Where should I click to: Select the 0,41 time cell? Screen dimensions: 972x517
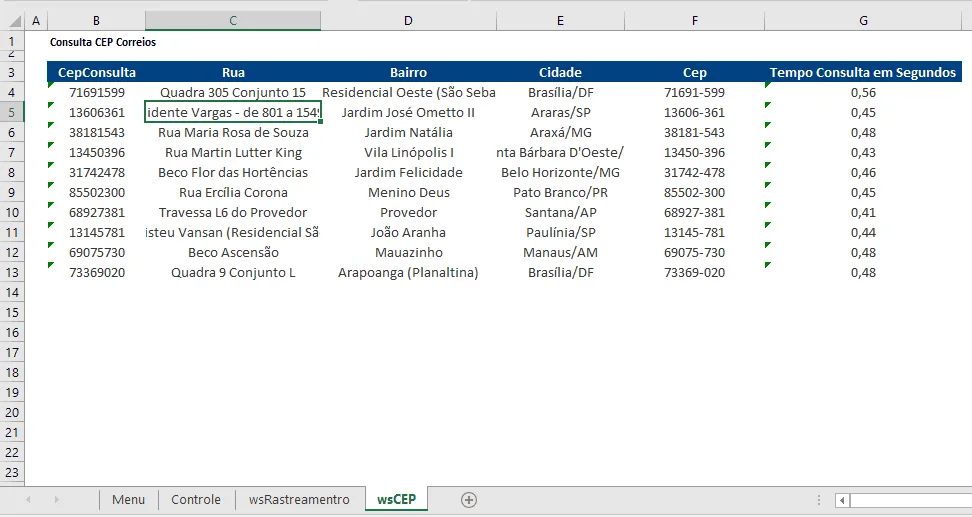864,212
